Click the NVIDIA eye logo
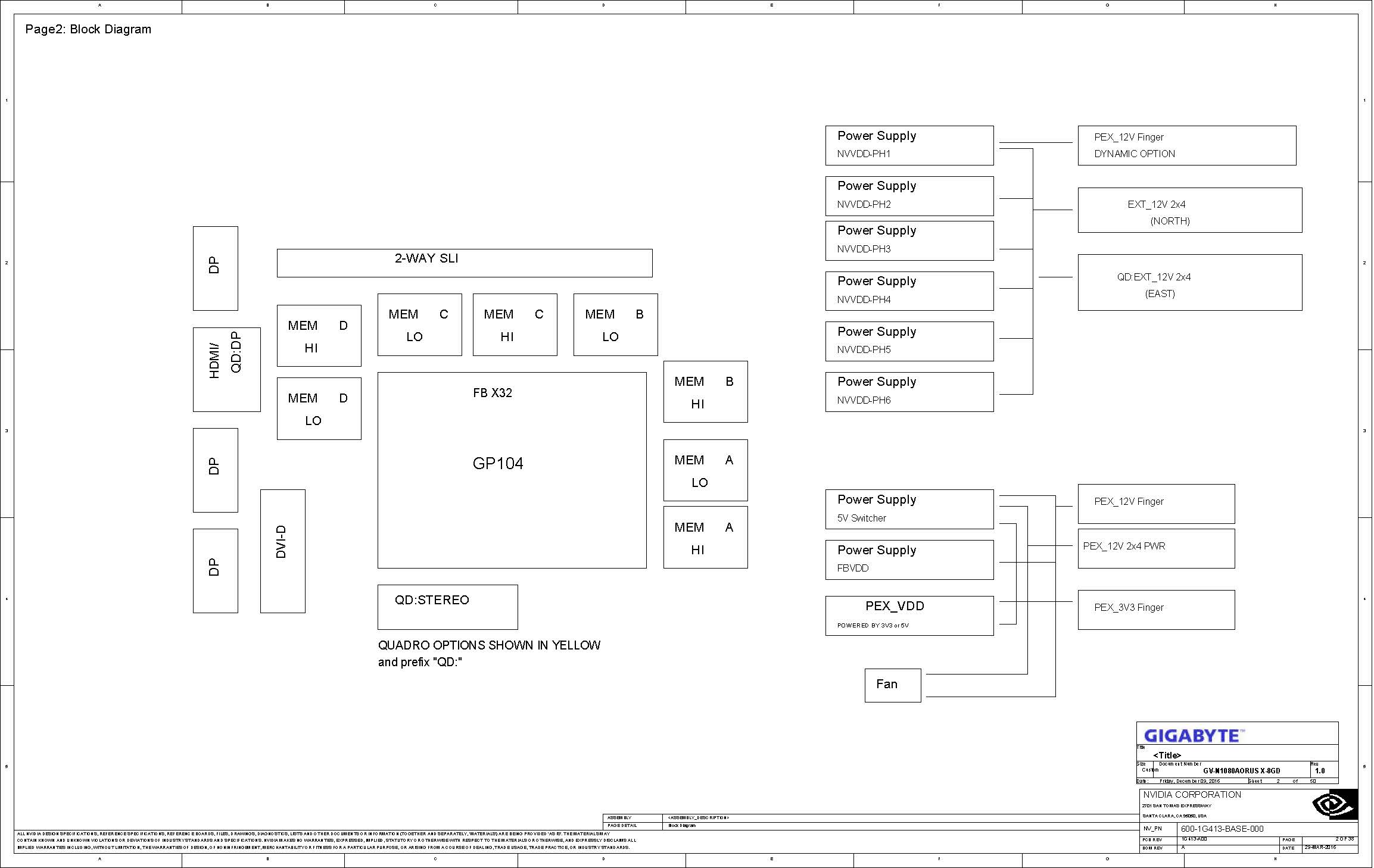 (1335, 805)
